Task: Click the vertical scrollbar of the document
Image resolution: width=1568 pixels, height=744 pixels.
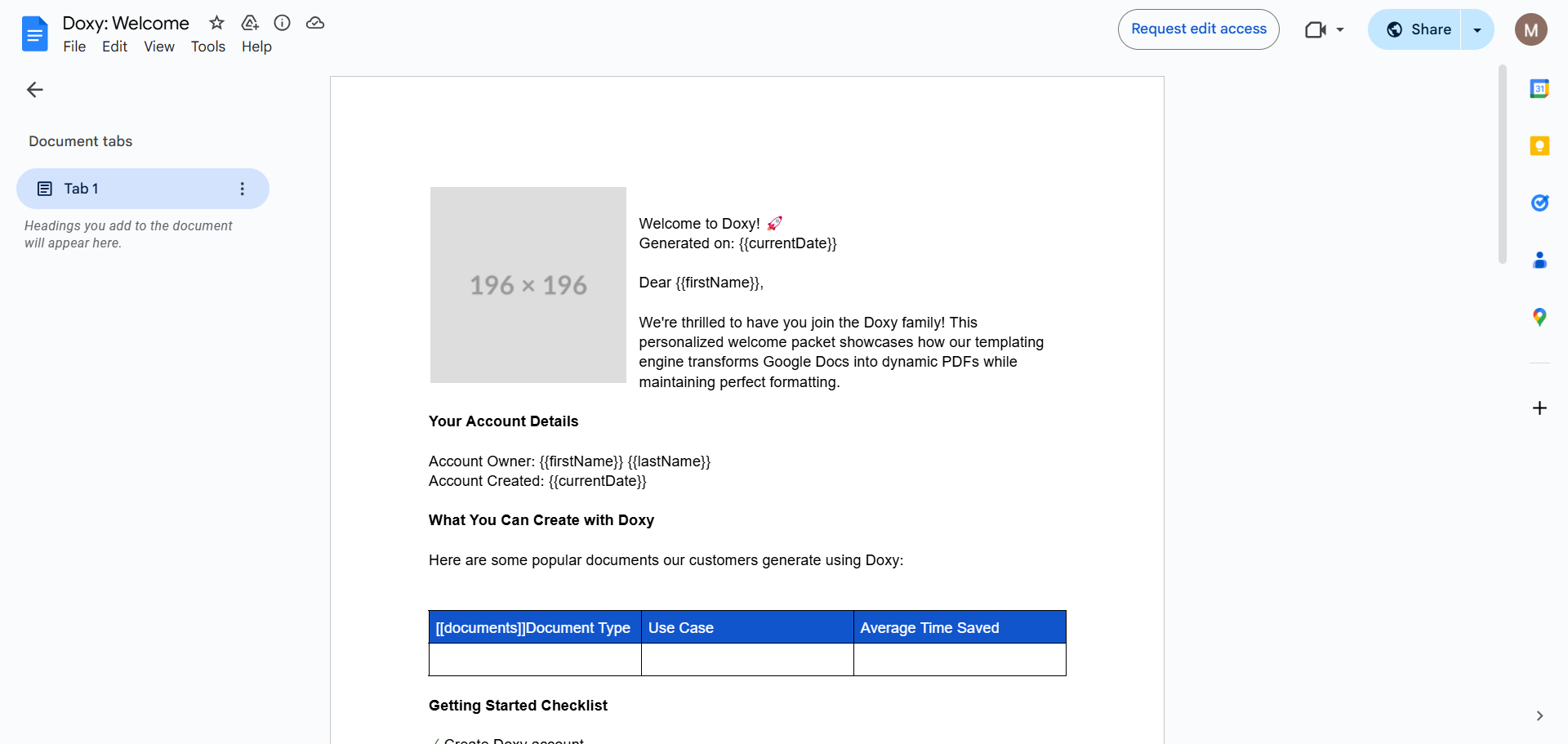Action: (1503, 163)
